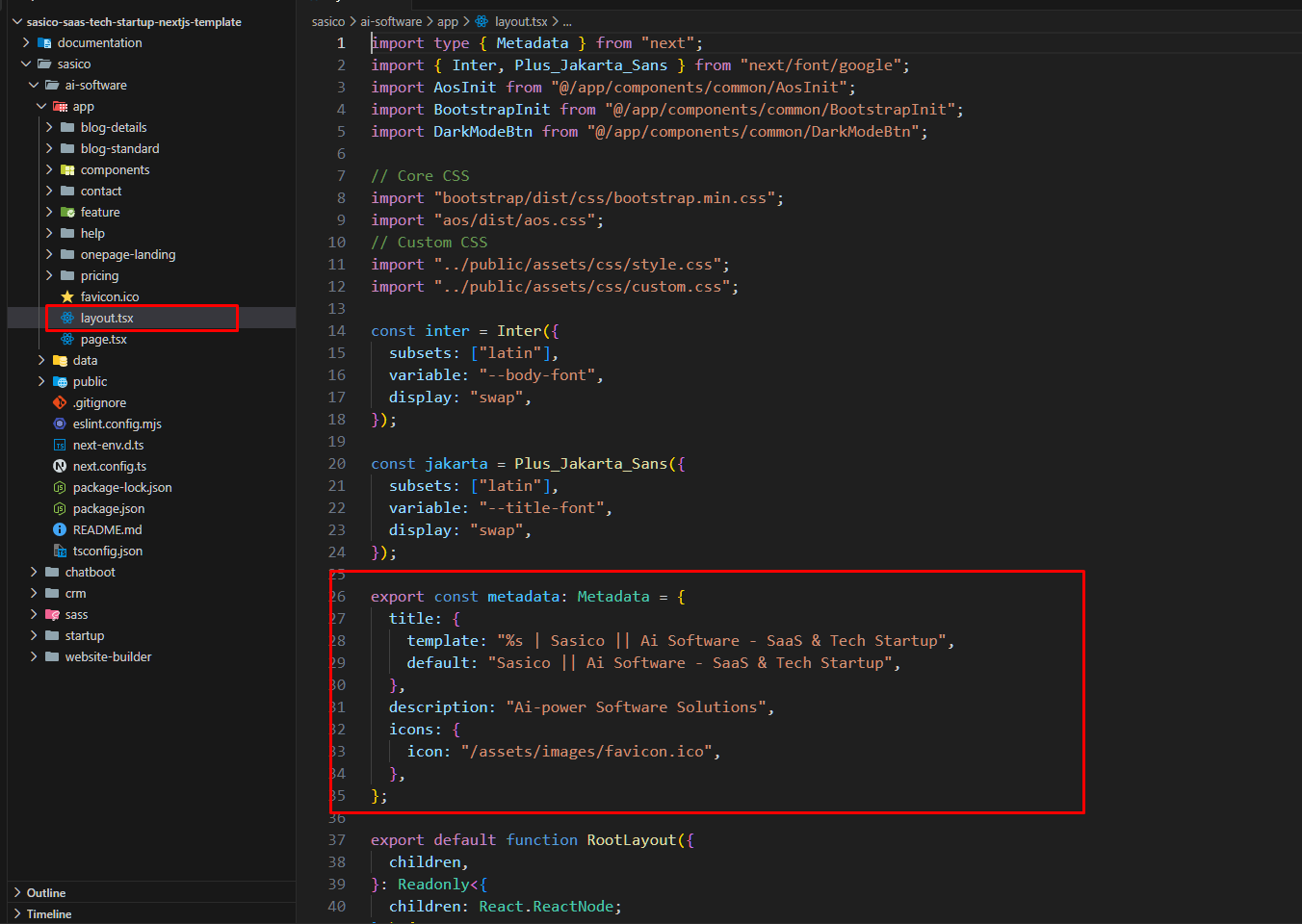The image size is (1302, 924).
Task: Click the app folder icon
Action: pos(60,106)
